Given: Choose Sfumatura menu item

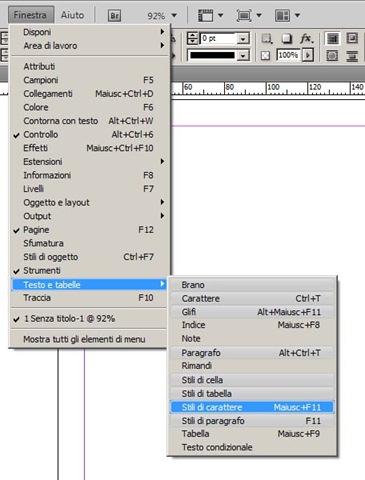Looking at the screenshot, I should point(91,243).
